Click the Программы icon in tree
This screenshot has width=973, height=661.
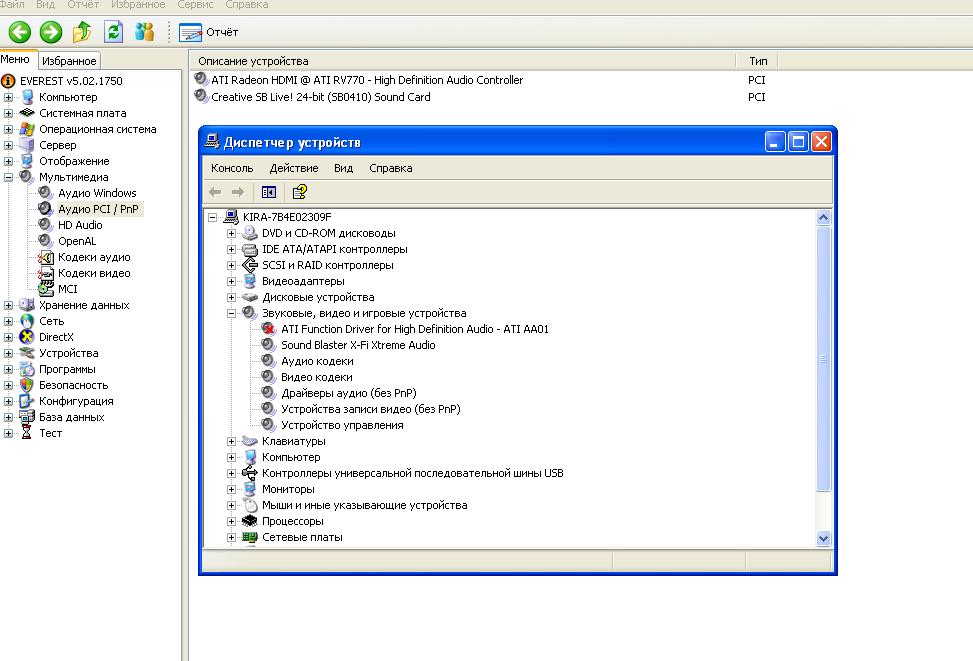point(27,369)
